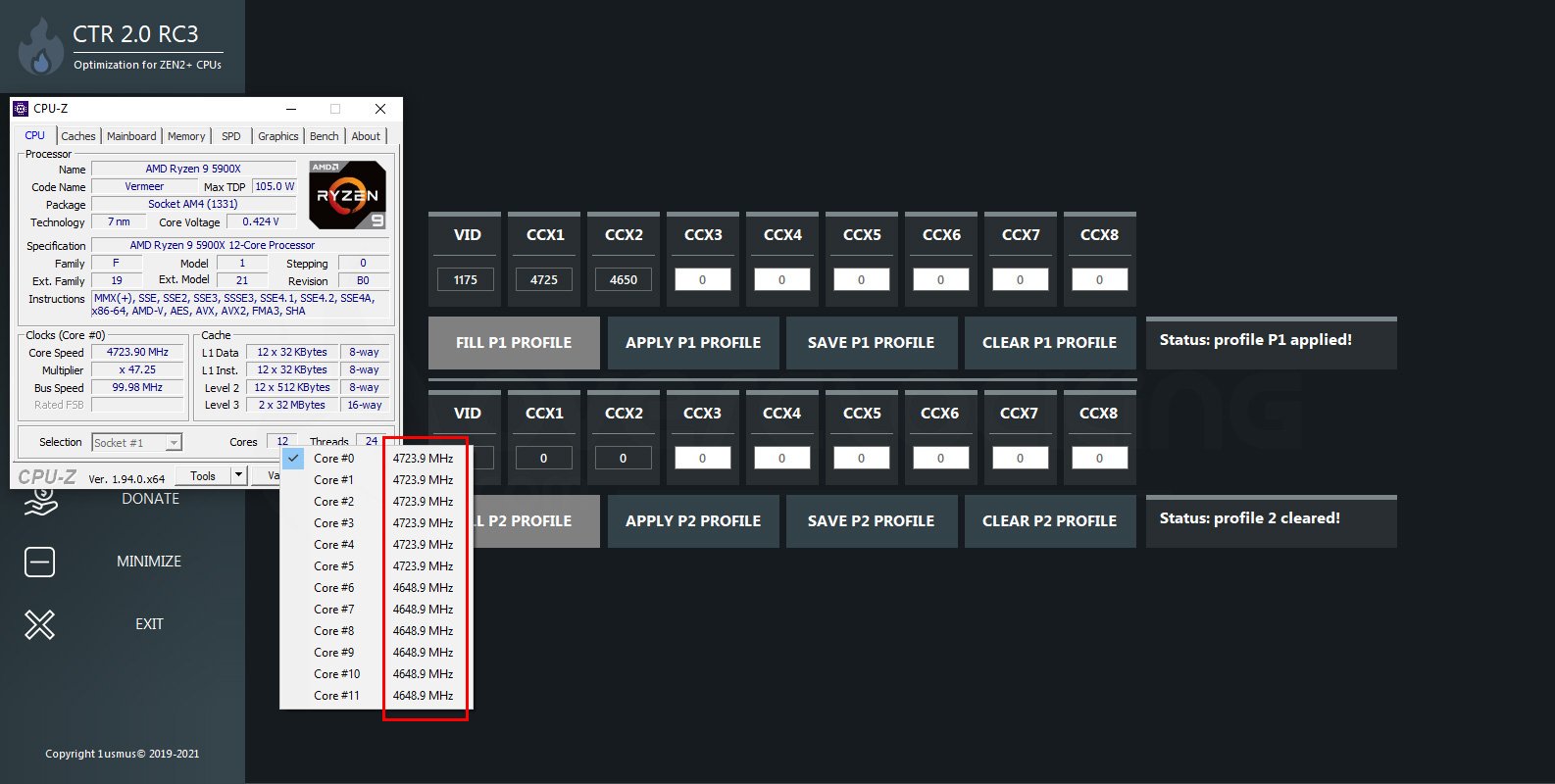Image resolution: width=1555 pixels, height=784 pixels.
Task: Click the Donate hand icon
Action: click(x=40, y=503)
